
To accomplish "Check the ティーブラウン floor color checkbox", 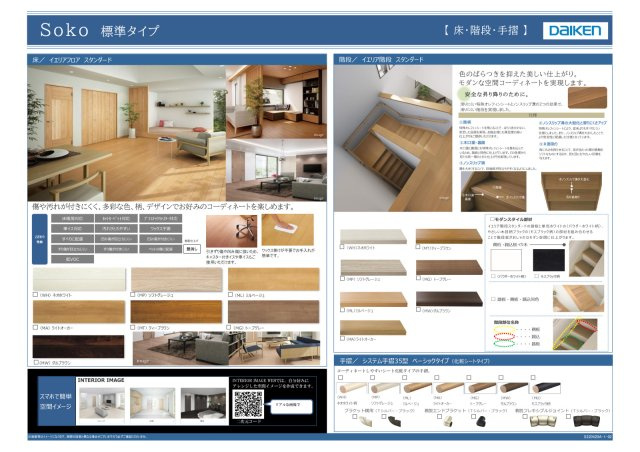I will (x=133, y=327).
